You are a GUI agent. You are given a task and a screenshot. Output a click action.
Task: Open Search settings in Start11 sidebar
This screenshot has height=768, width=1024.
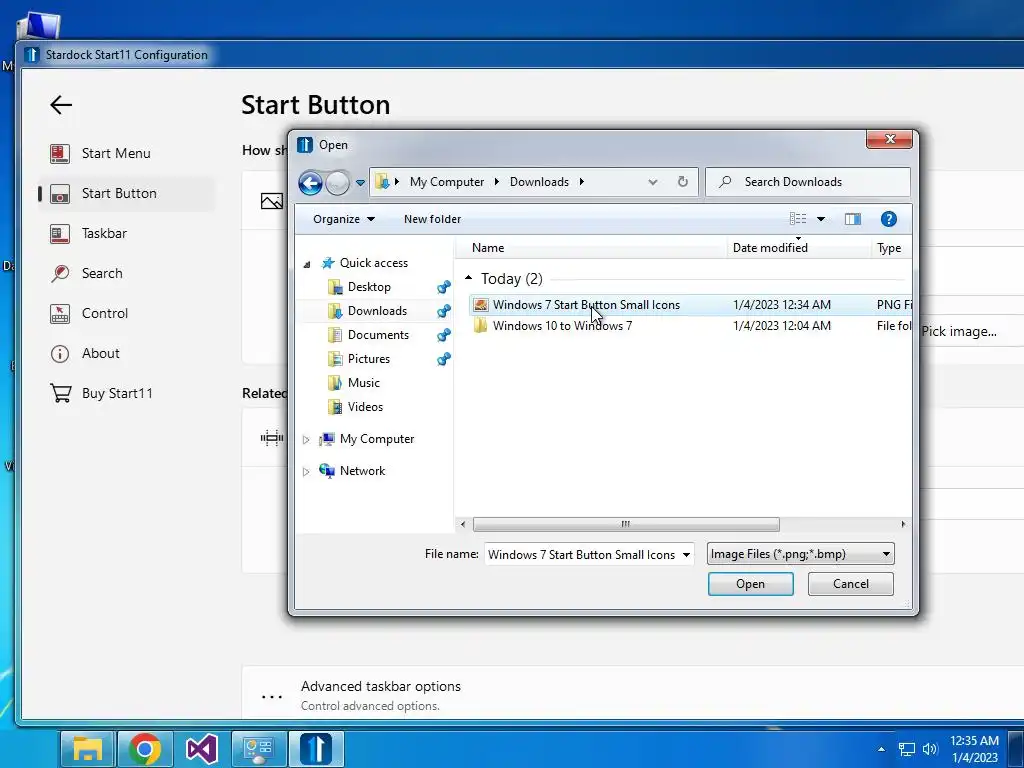point(102,273)
